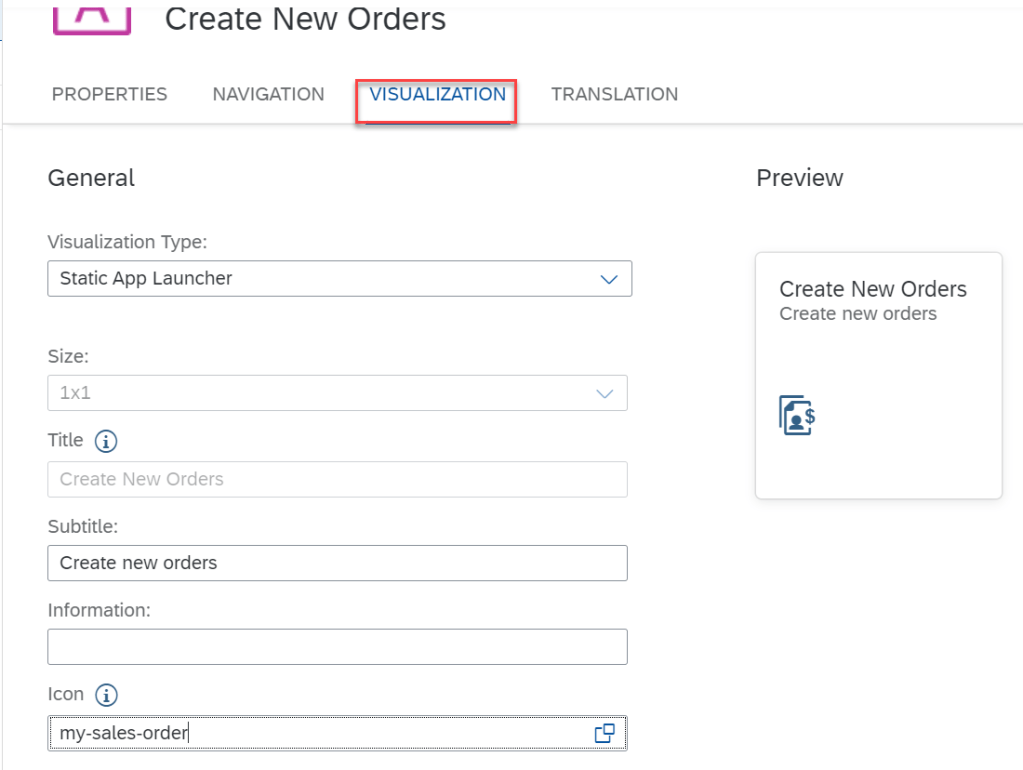The width and height of the screenshot is (1023, 770).
Task: Click the my-sales-order text in the Icon field
Action: coord(124,733)
